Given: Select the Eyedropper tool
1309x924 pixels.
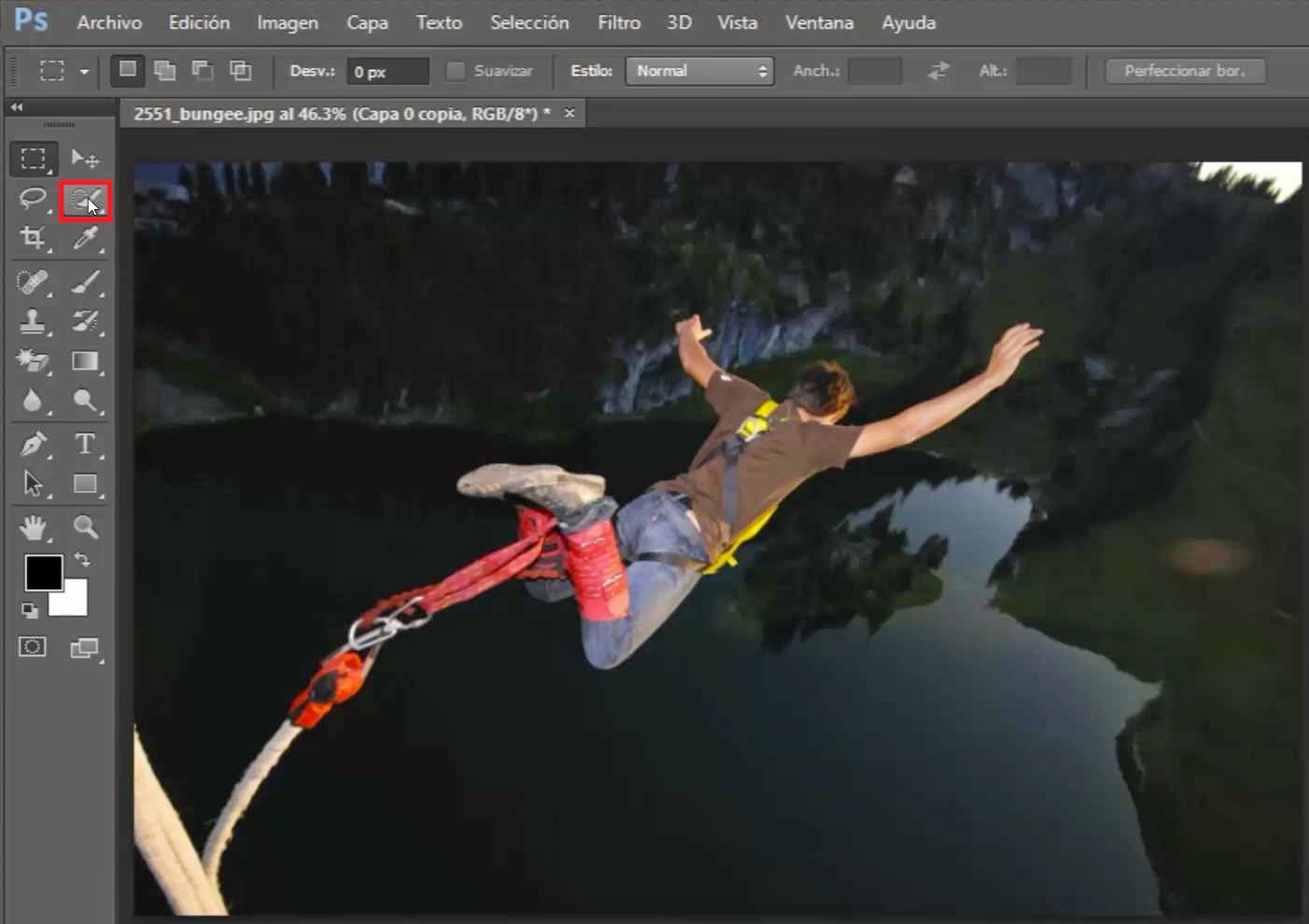Looking at the screenshot, I should click(85, 238).
